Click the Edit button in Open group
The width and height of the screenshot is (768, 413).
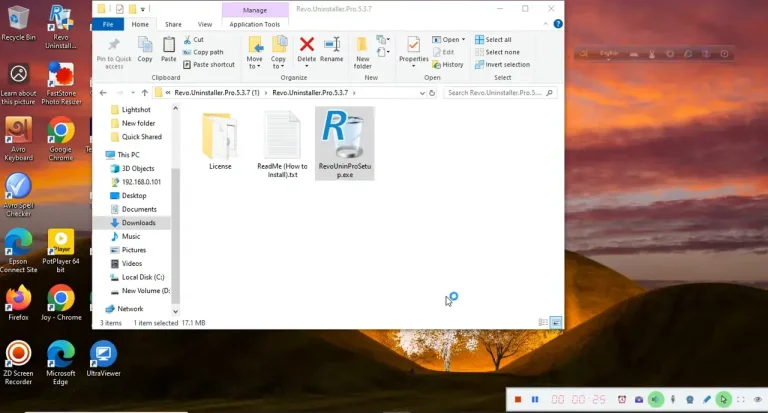coord(444,52)
